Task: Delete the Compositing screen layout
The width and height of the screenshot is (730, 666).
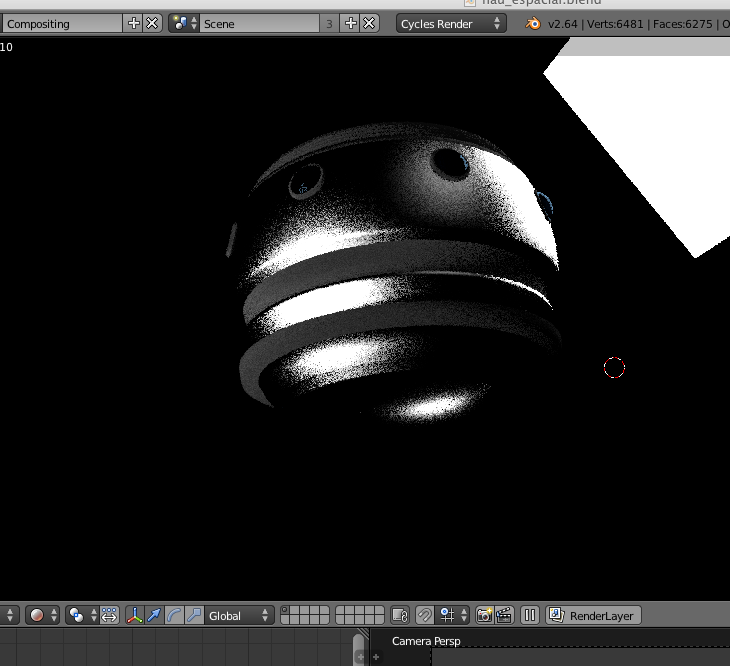Action: tap(152, 23)
